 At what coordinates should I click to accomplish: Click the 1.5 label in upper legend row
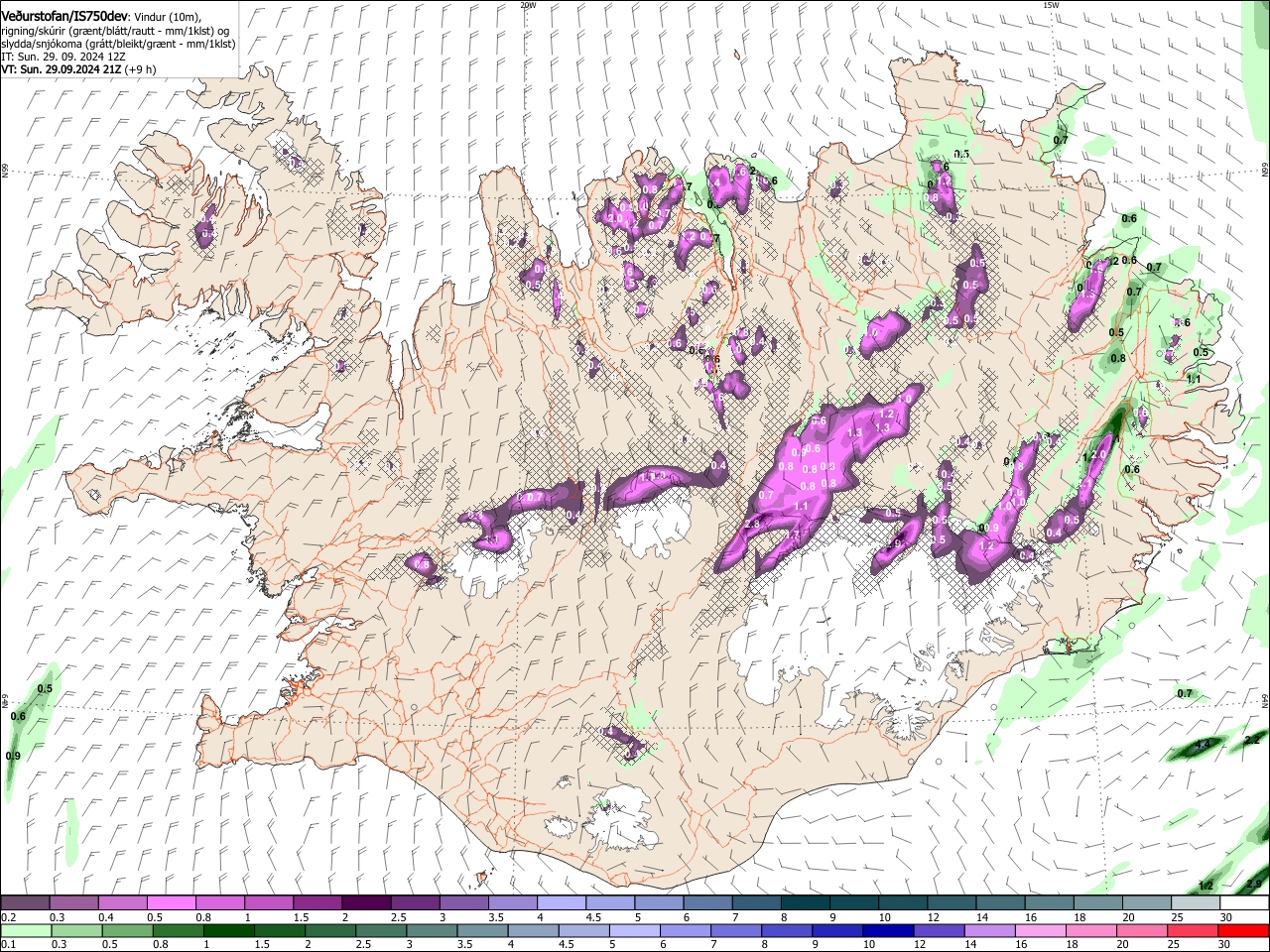click(x=300, y=917)
